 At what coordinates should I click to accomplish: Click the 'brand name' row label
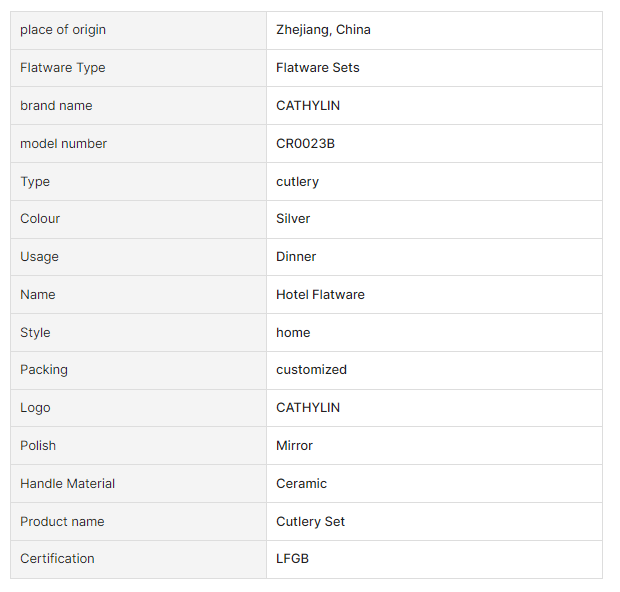click(x=56, y=106)
